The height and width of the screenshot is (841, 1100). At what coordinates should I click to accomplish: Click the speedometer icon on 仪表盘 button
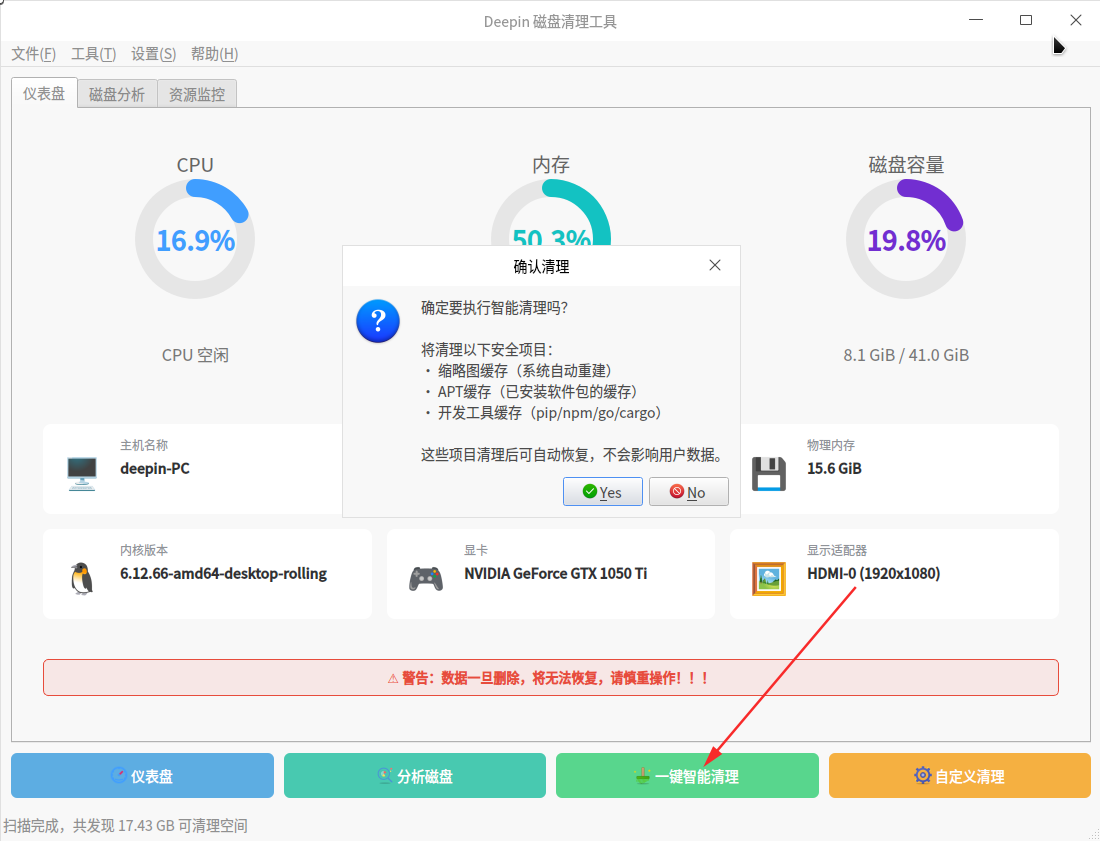coord(119,775)
